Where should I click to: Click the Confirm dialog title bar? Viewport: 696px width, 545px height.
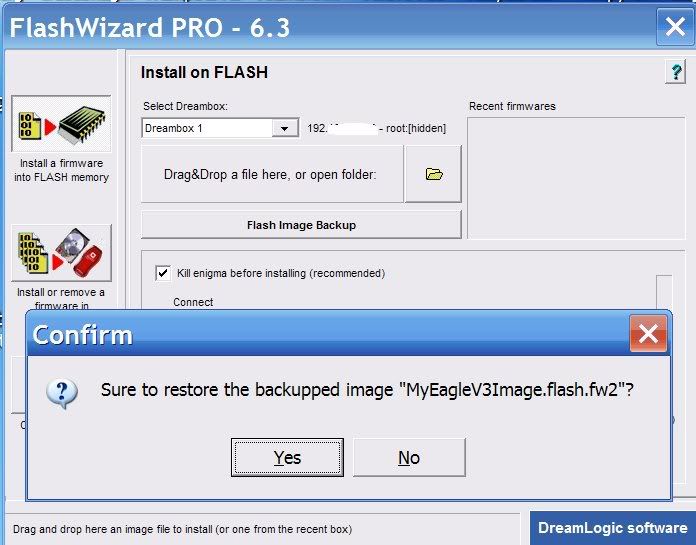coord(328,335)
